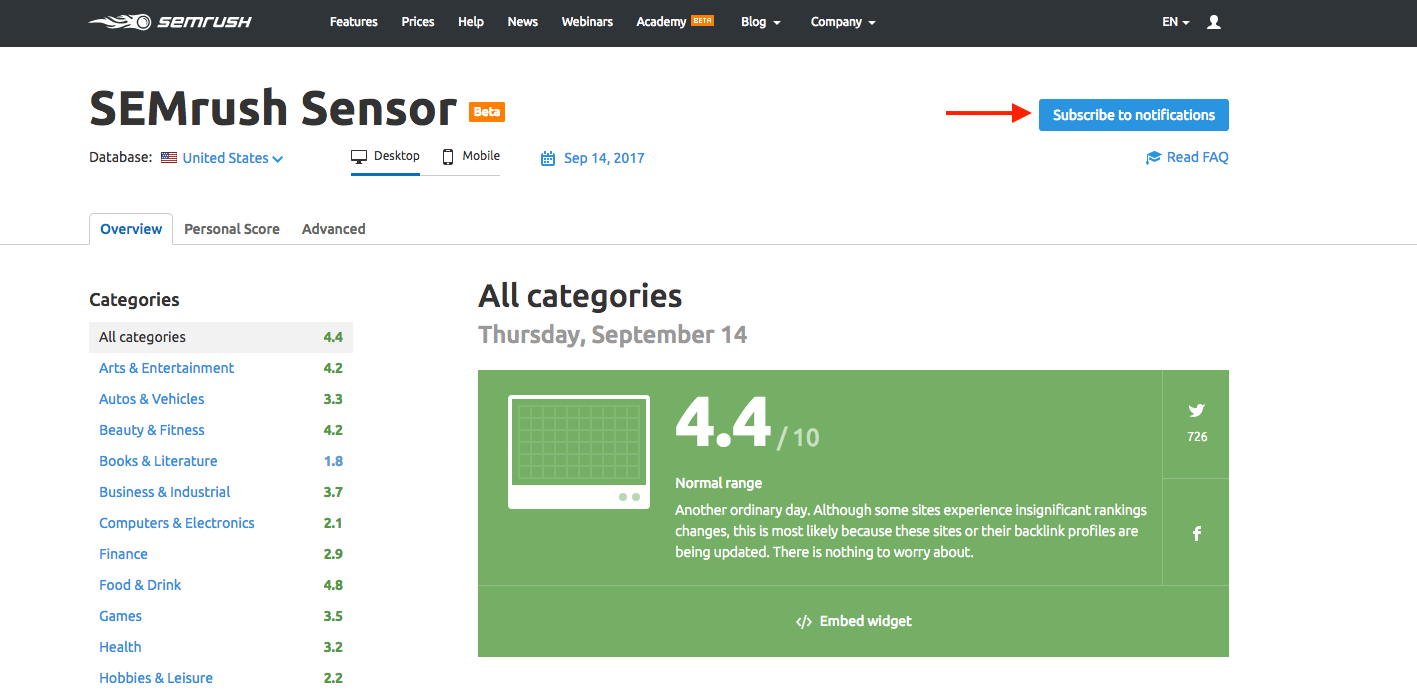The width and height of the screenshot is (1417, 698).
Task: Click the 726 tweet count
Action: (1197, 437)
